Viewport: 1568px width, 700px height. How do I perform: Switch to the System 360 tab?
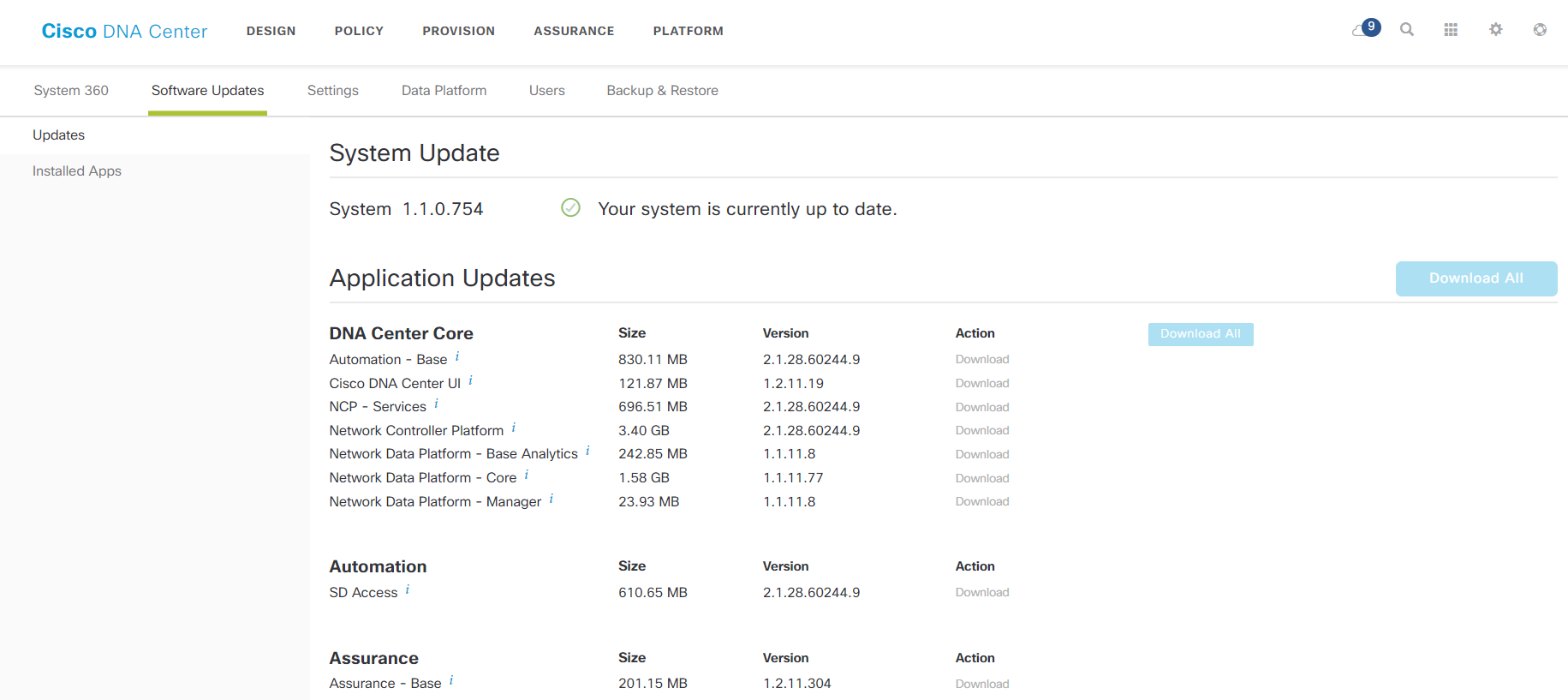71,91
